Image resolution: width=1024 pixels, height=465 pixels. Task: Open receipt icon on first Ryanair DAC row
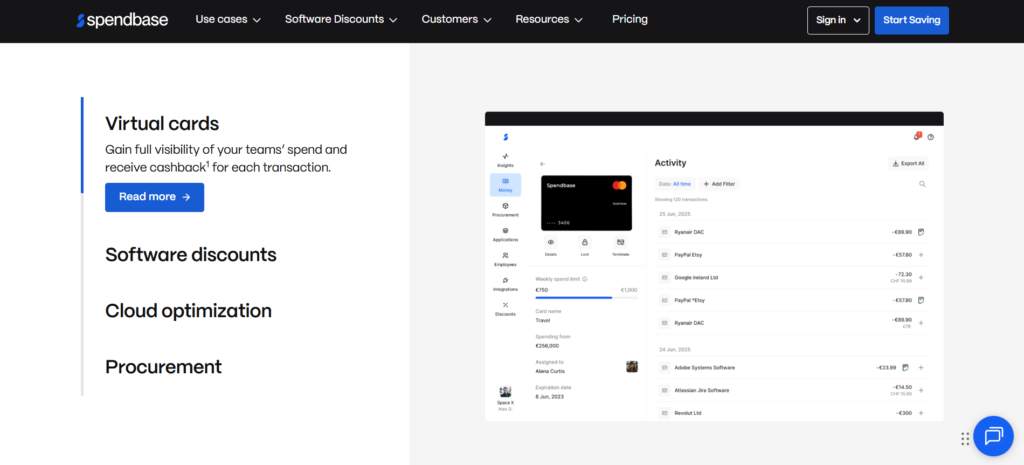coord(921,232)
